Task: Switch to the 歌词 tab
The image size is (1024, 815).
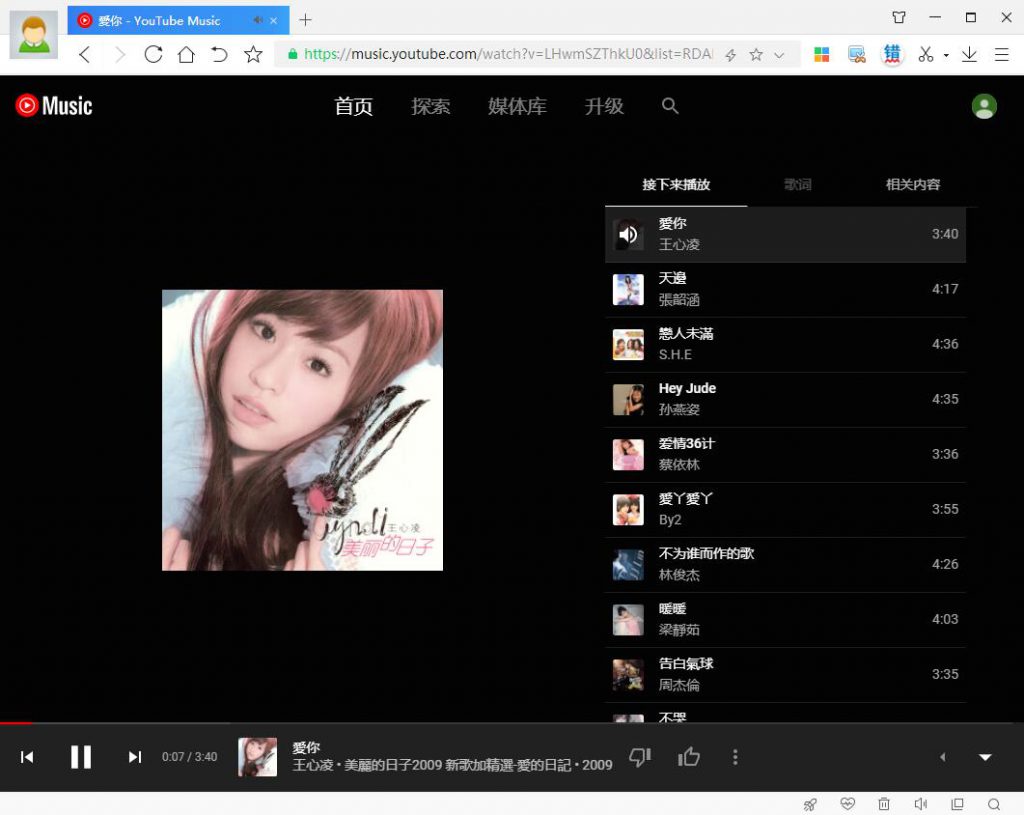Action: coord(797,185)
